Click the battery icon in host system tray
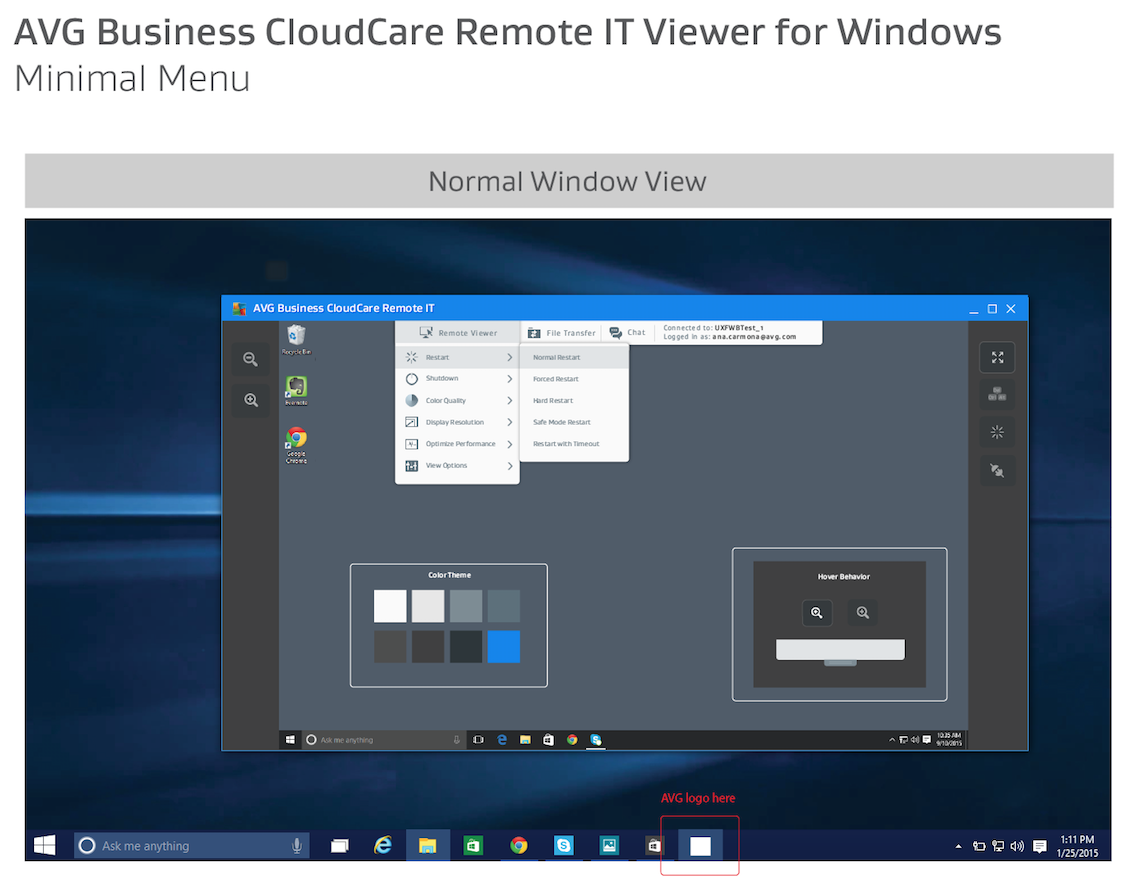The image size is (1140, 894). pos(979,846)
